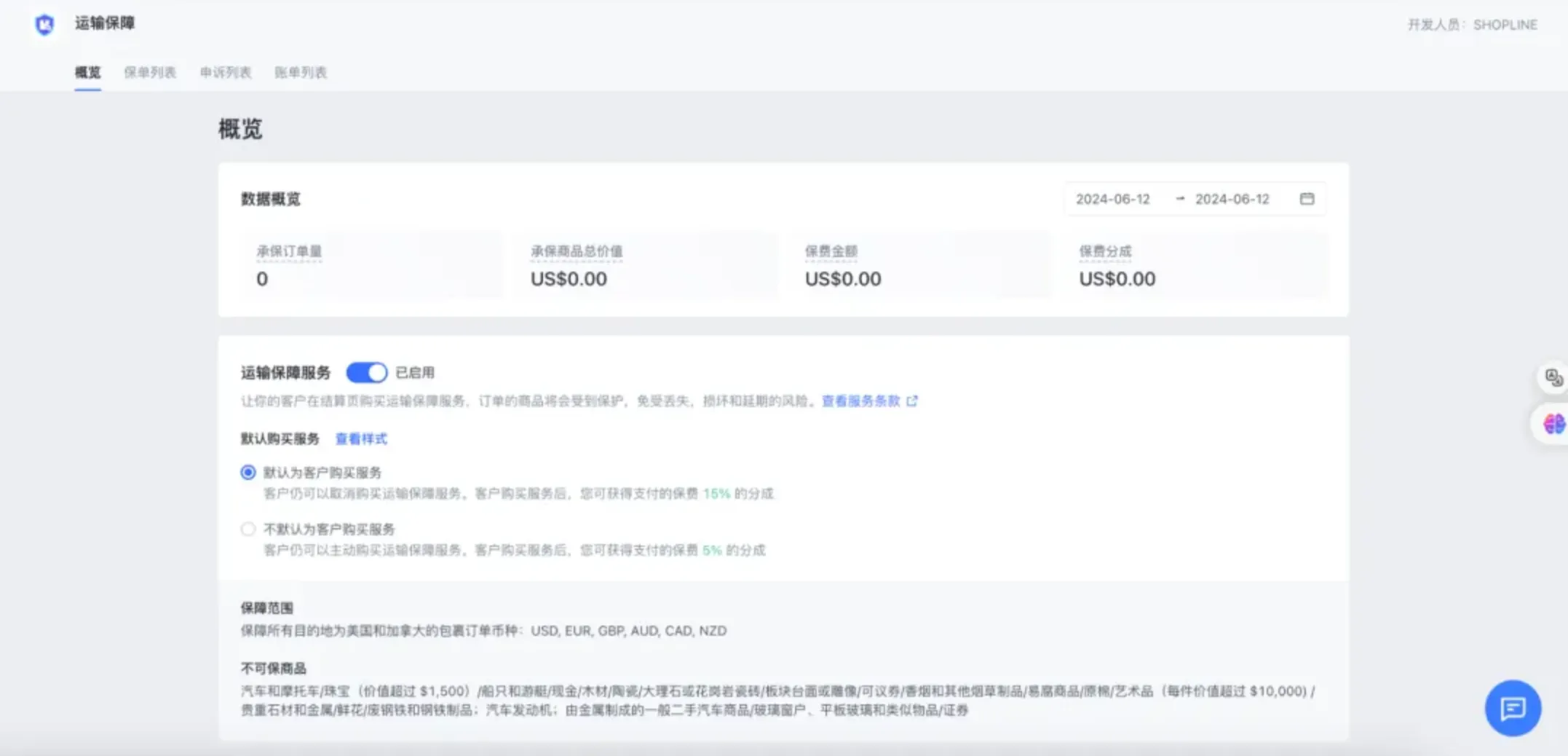Select 默认为客户购买服务 radio option

tap(248, 473)
